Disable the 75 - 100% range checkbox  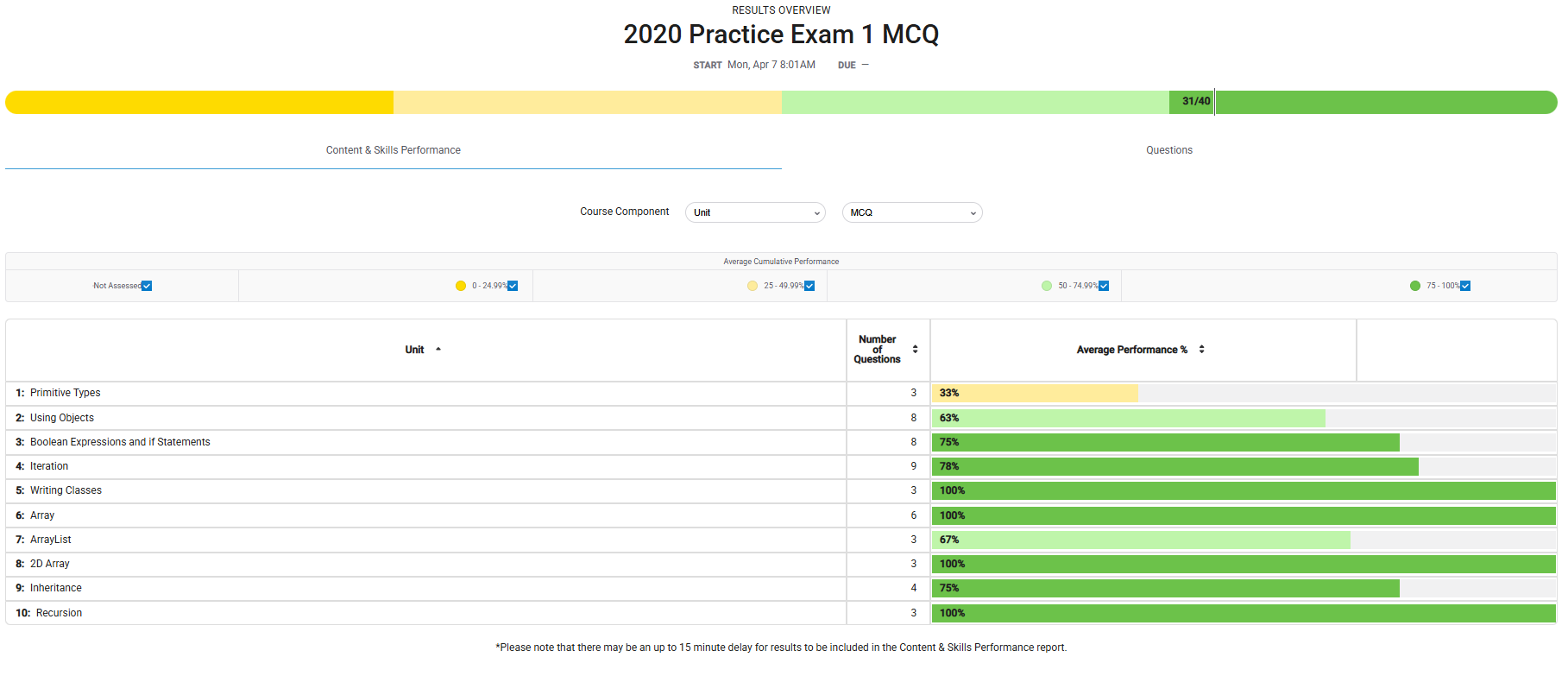[1465, 286]
